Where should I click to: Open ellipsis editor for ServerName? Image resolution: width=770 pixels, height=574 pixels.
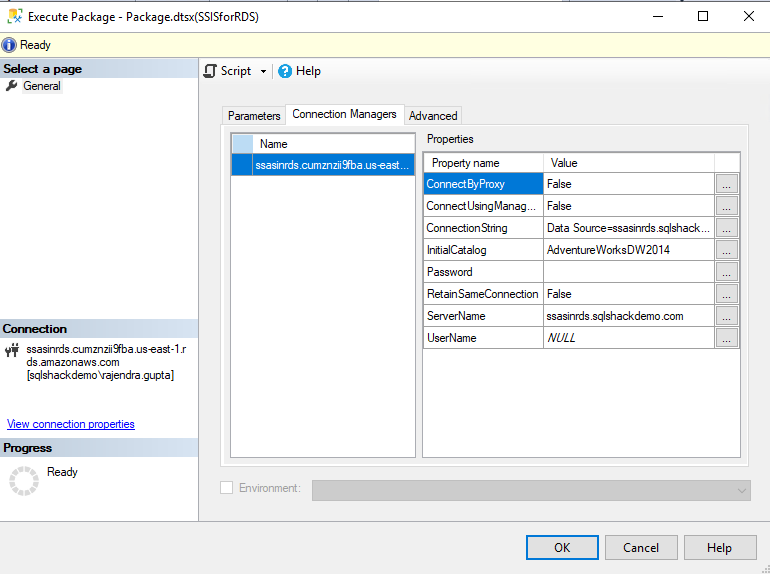727,316
